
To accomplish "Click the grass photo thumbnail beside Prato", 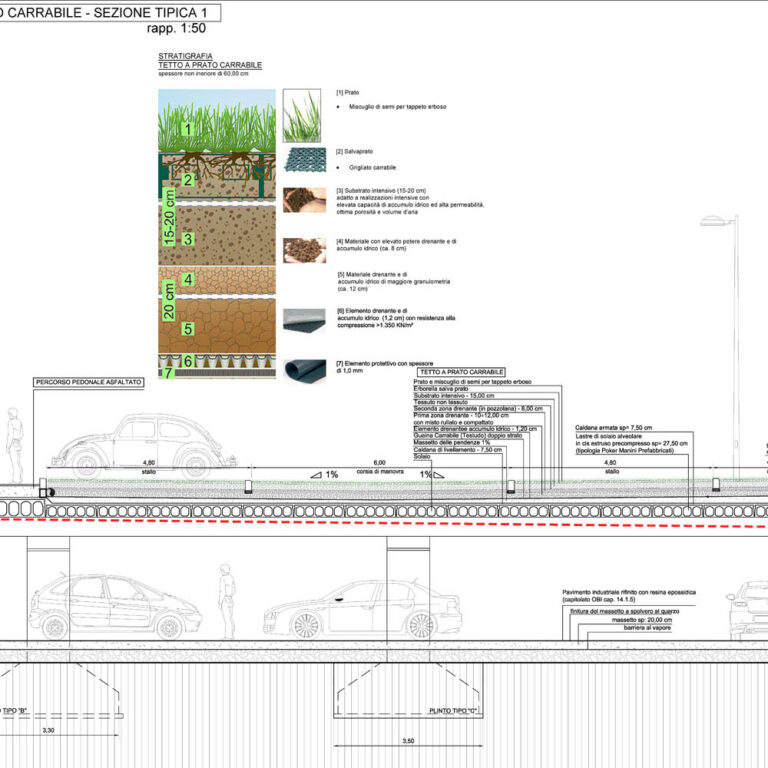I will (301, 116).
